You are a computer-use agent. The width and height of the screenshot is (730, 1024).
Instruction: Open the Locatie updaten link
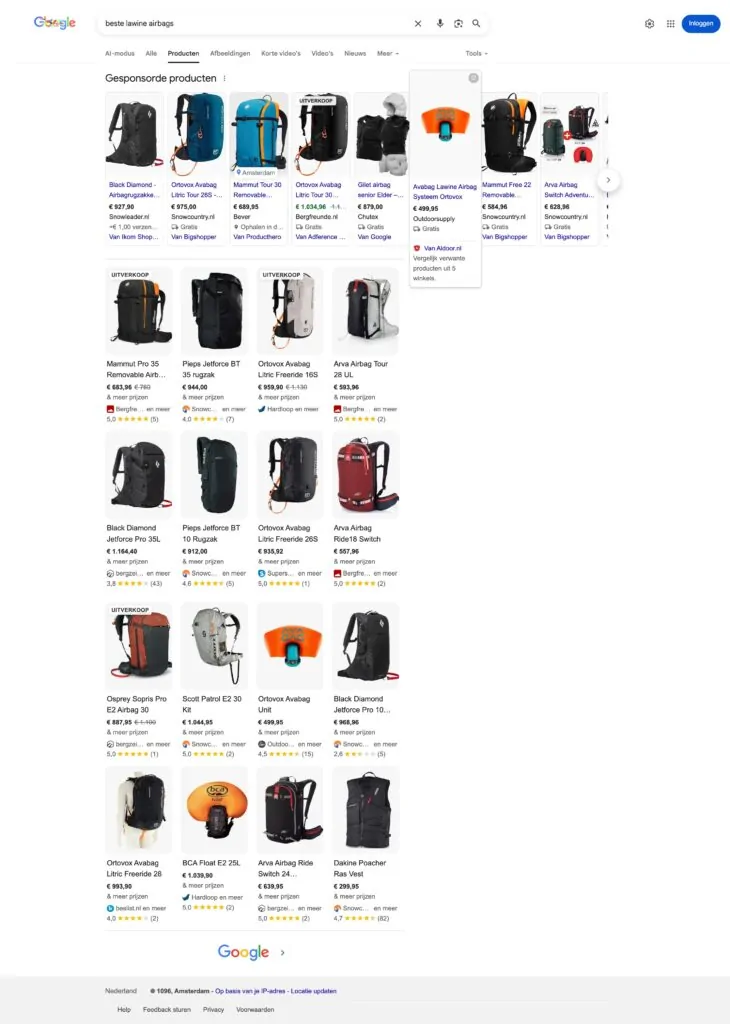(x=313, y=991)
